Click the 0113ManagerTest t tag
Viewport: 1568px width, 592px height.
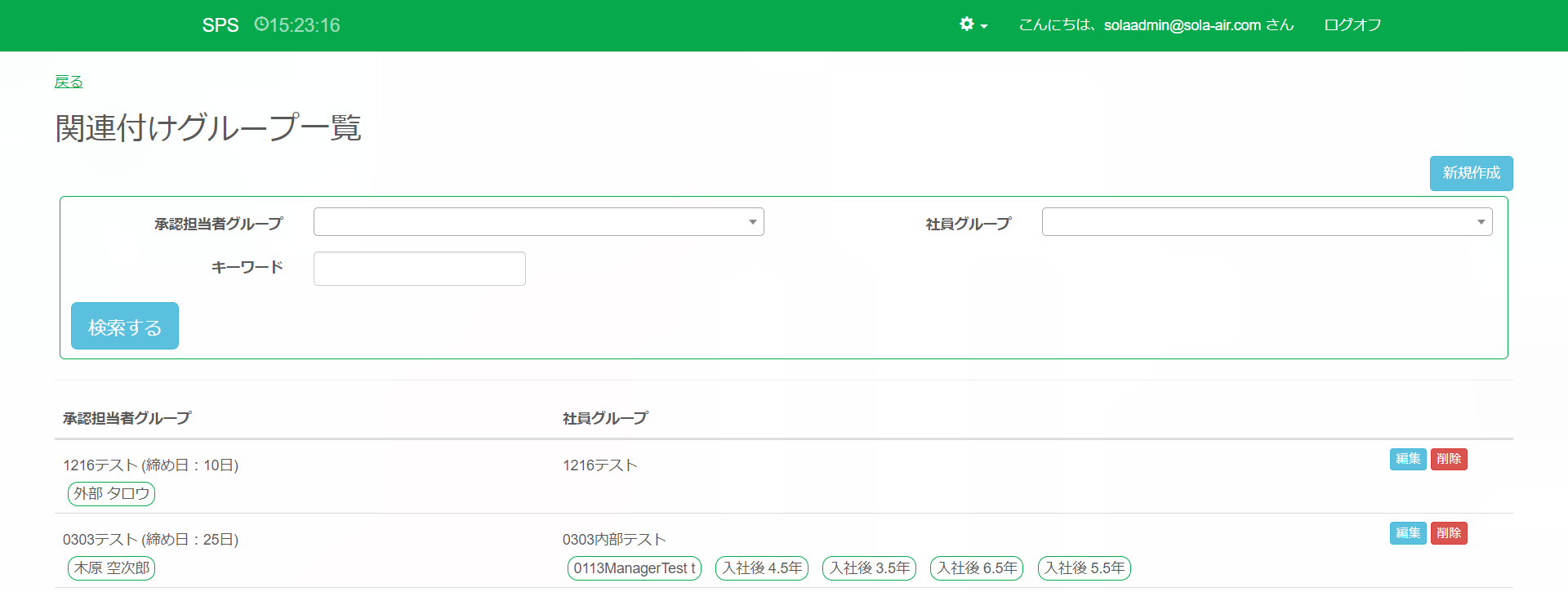coord(634,568)
